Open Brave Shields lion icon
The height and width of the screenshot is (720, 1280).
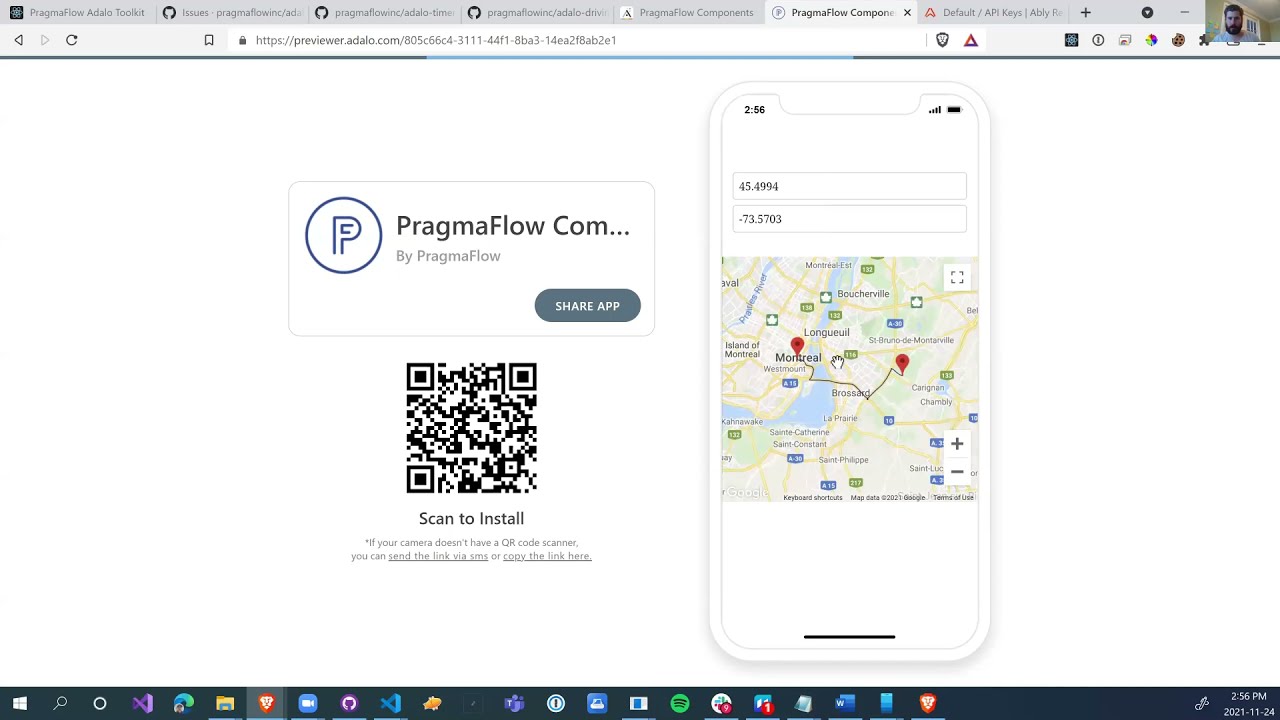coord(942,40)
